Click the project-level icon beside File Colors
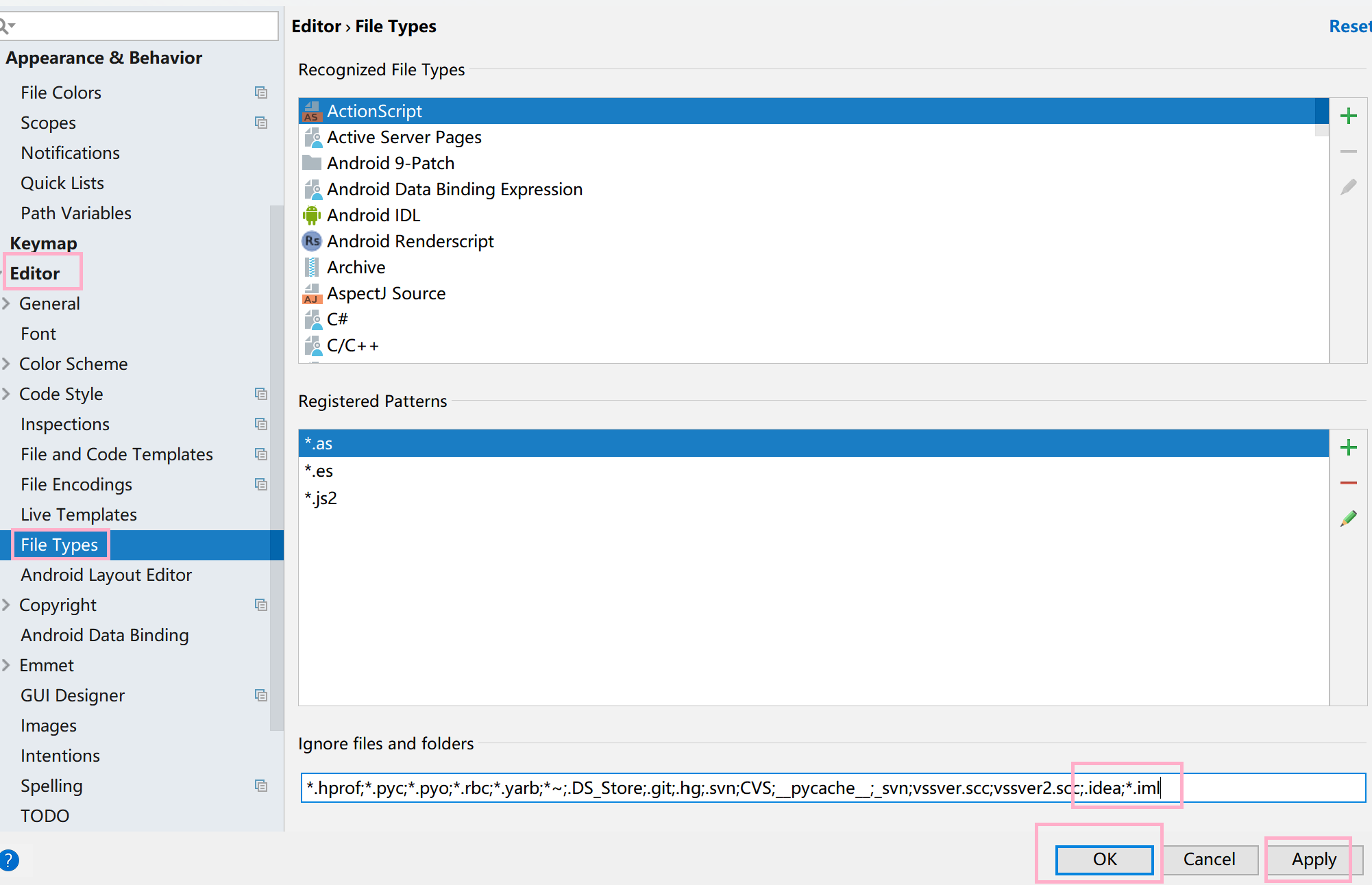Viewport: 1372px width, 885px height. coord(261,92)
